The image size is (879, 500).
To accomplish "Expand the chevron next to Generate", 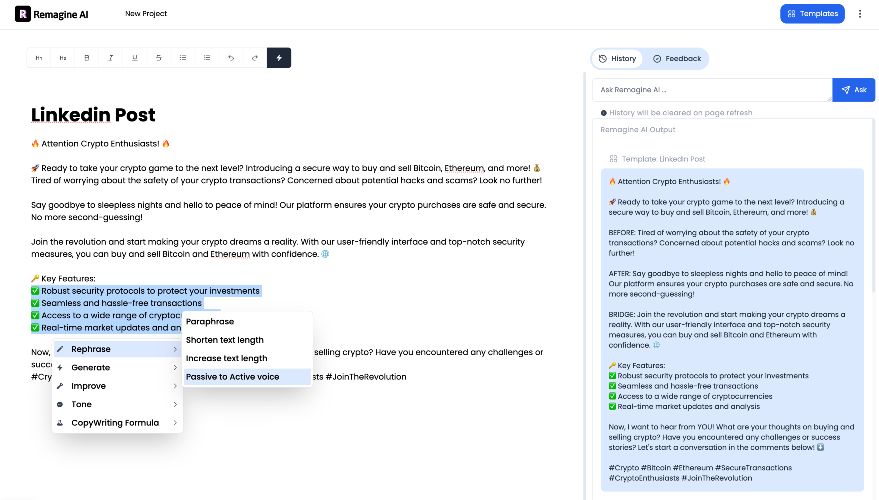I will pyautogui.click(x=175, y=368).
